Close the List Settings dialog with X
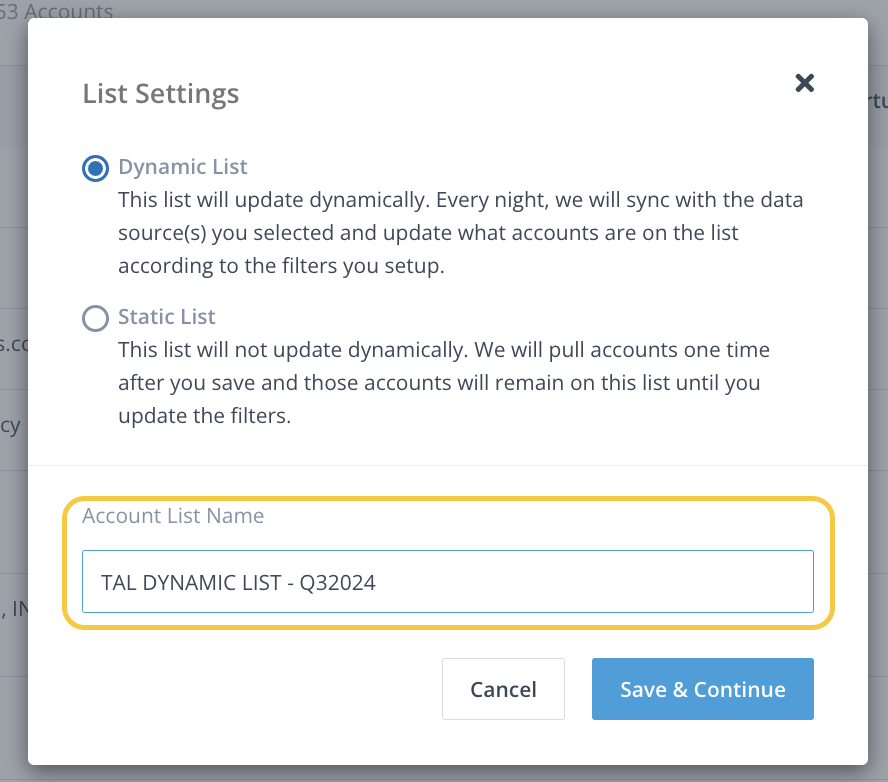888x782 pixels. point(804,83)
